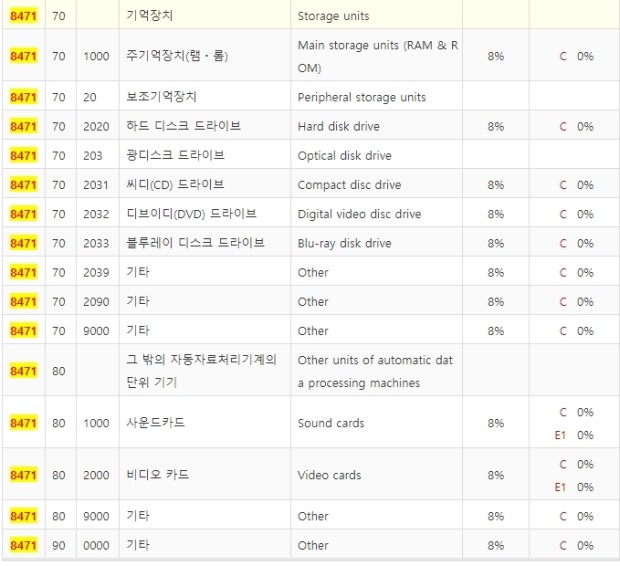Select code '2032' cell
This screenshot has width=620, height=566.
[x=96, y=214]
